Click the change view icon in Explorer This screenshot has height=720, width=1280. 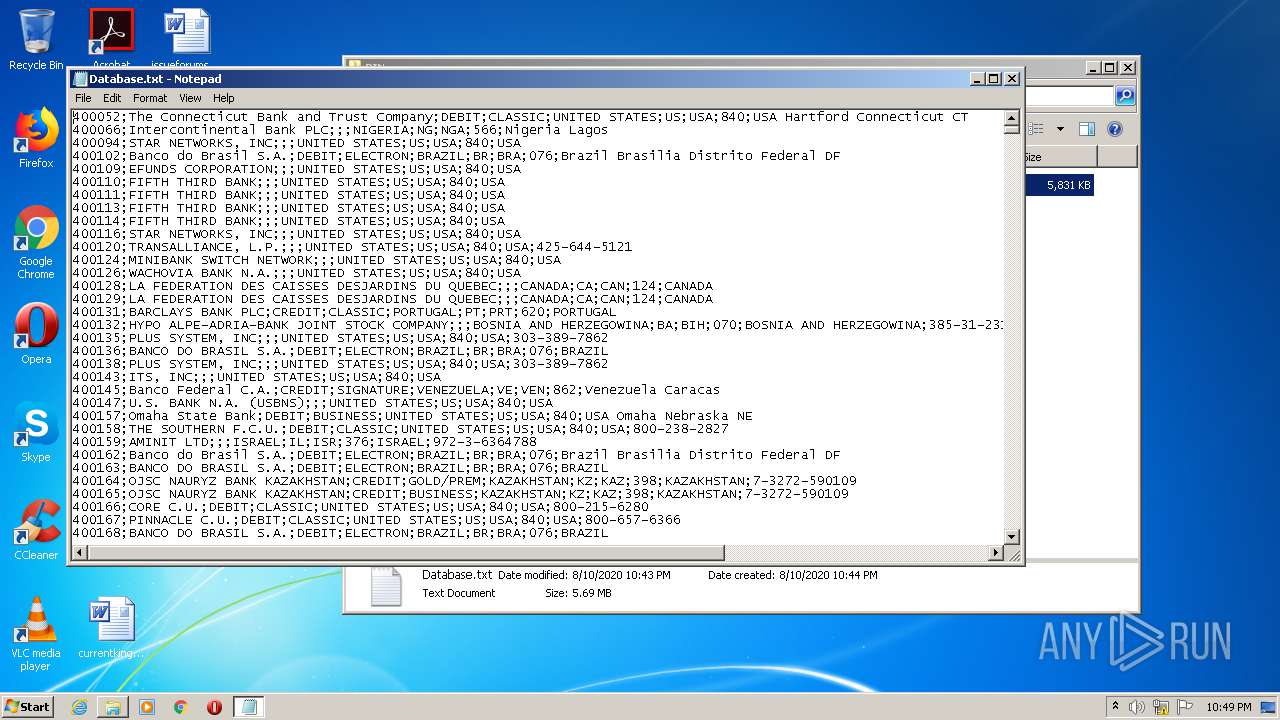(1037, 129)
